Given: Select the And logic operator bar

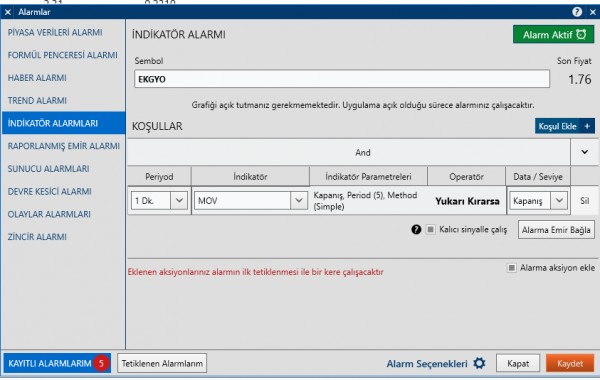Looking at the screenshot, I should click(x=349, y=152).
